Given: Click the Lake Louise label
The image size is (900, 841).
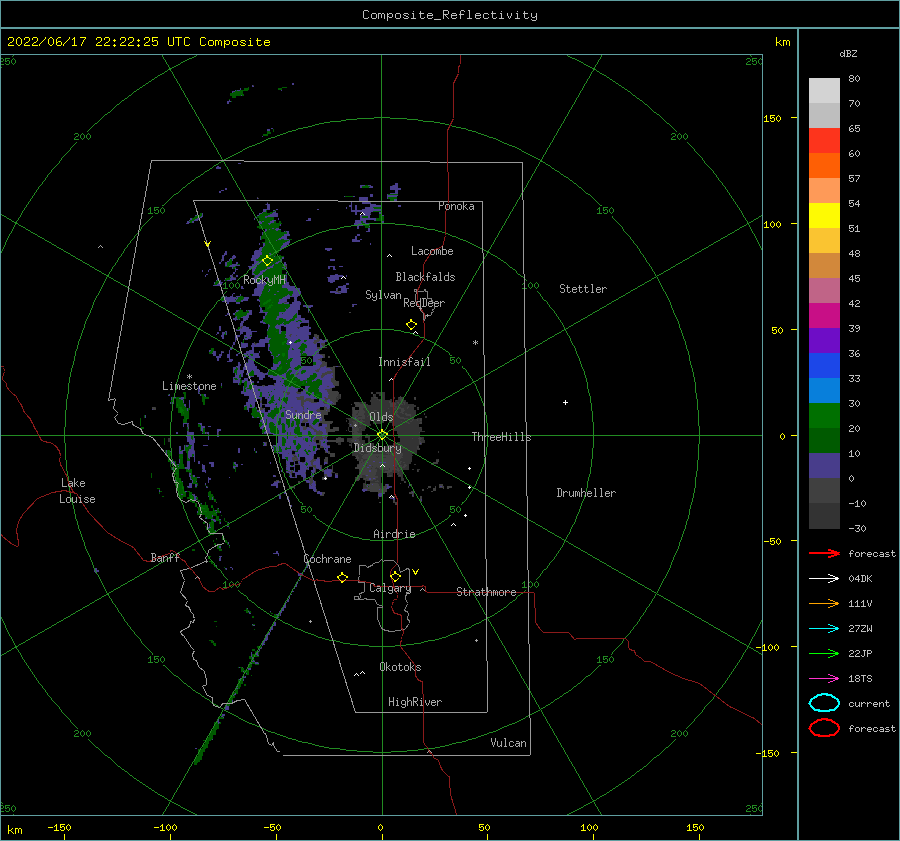Looking at the screenshot, I should pos(77,491).
